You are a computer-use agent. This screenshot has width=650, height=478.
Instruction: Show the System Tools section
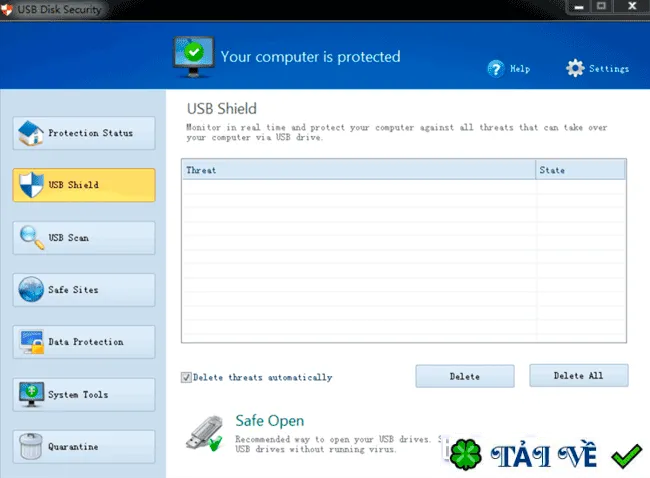tap(84, 394)
